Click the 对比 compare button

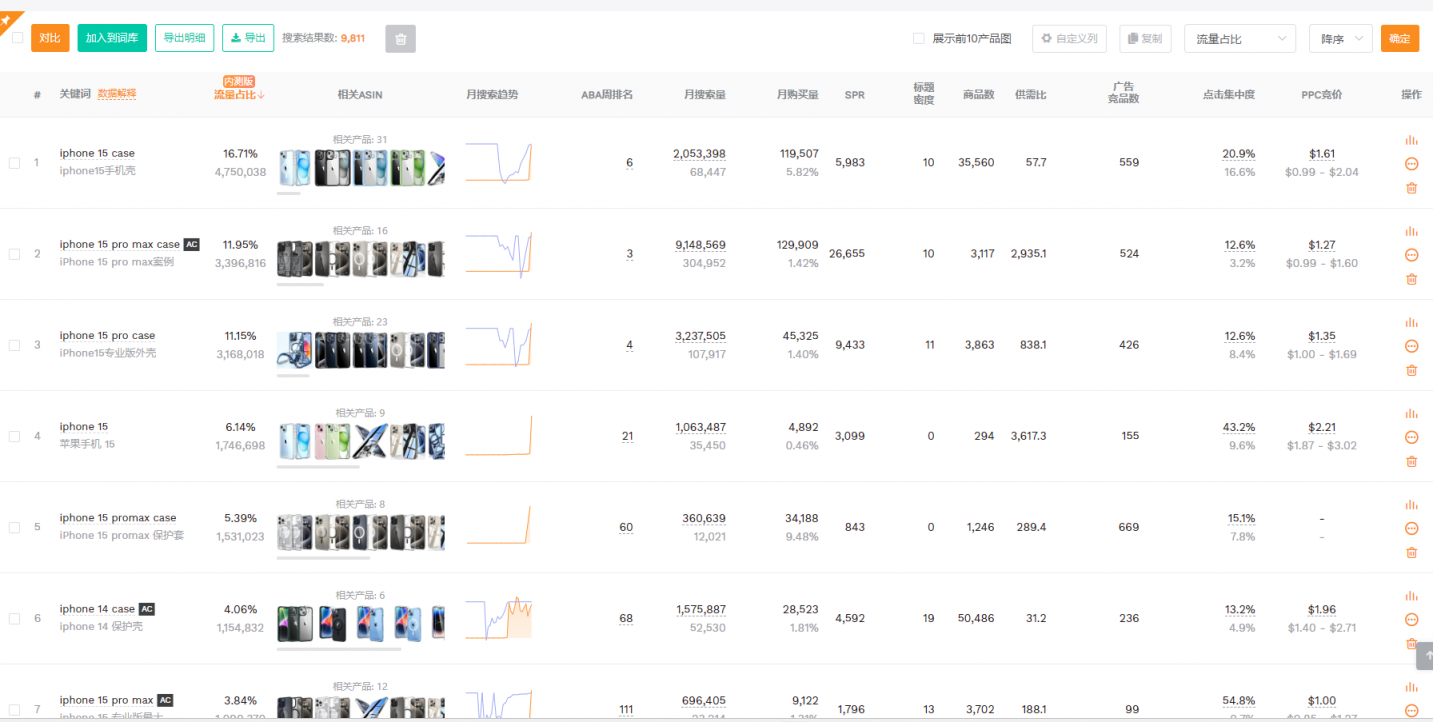[50, 38]
